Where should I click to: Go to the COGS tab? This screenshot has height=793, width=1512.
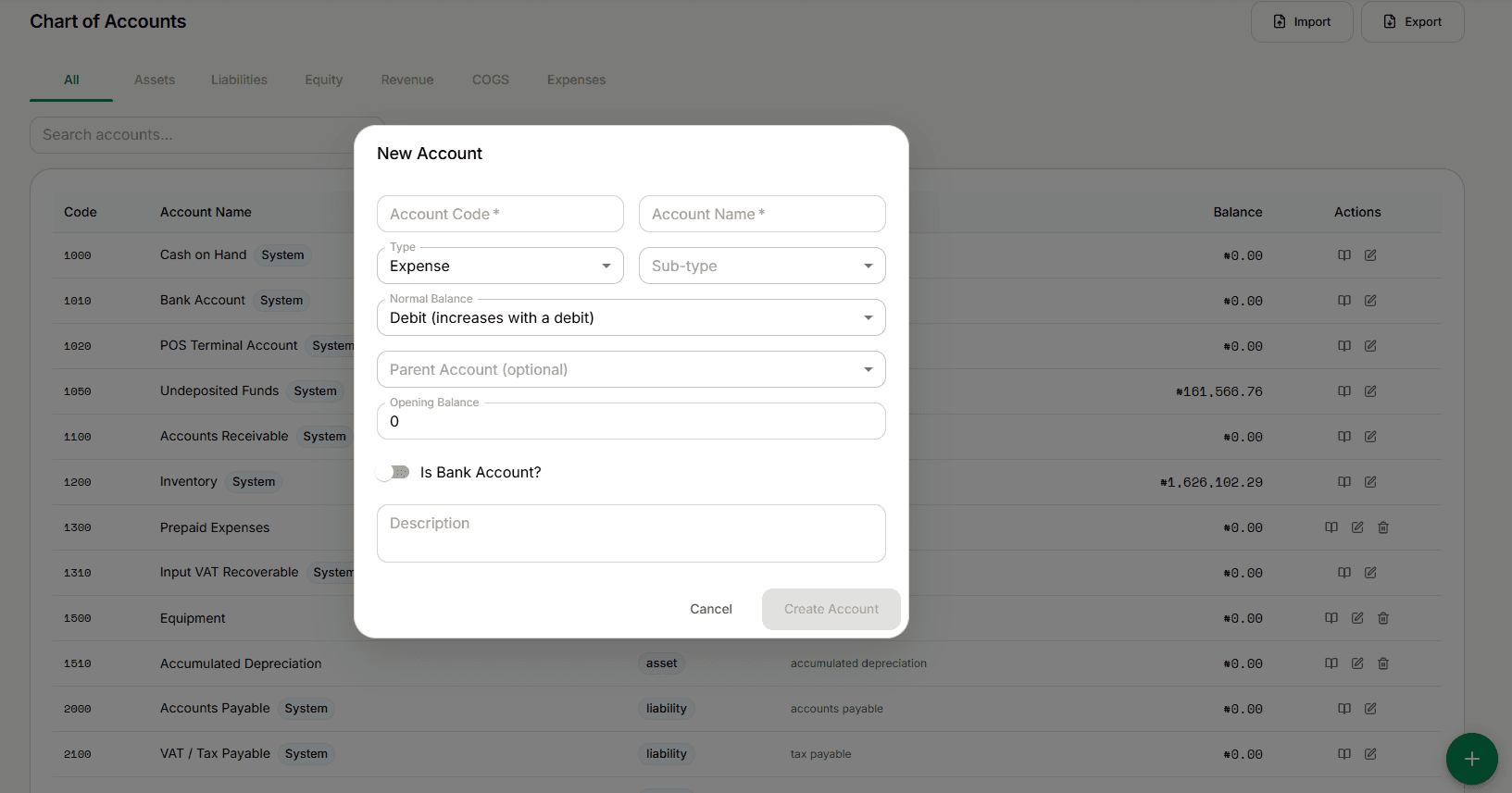[491, 80]
